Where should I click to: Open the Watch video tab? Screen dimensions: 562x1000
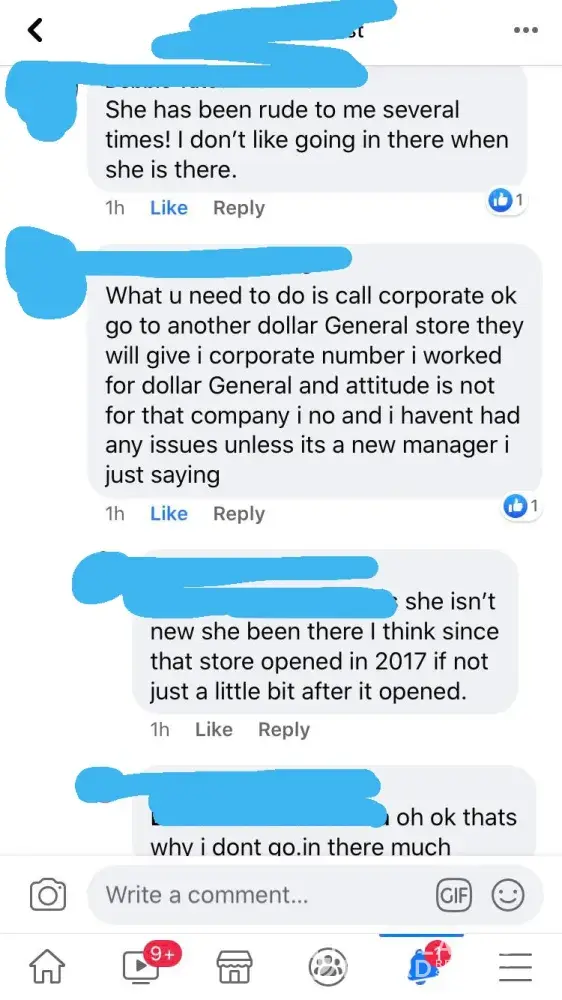144,964
